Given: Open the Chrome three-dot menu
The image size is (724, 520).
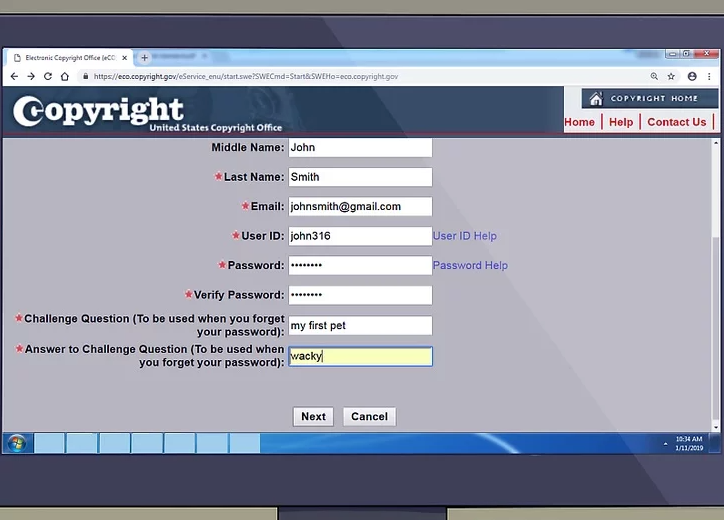Looking at the screenshot, I should (x=709, y=76).
